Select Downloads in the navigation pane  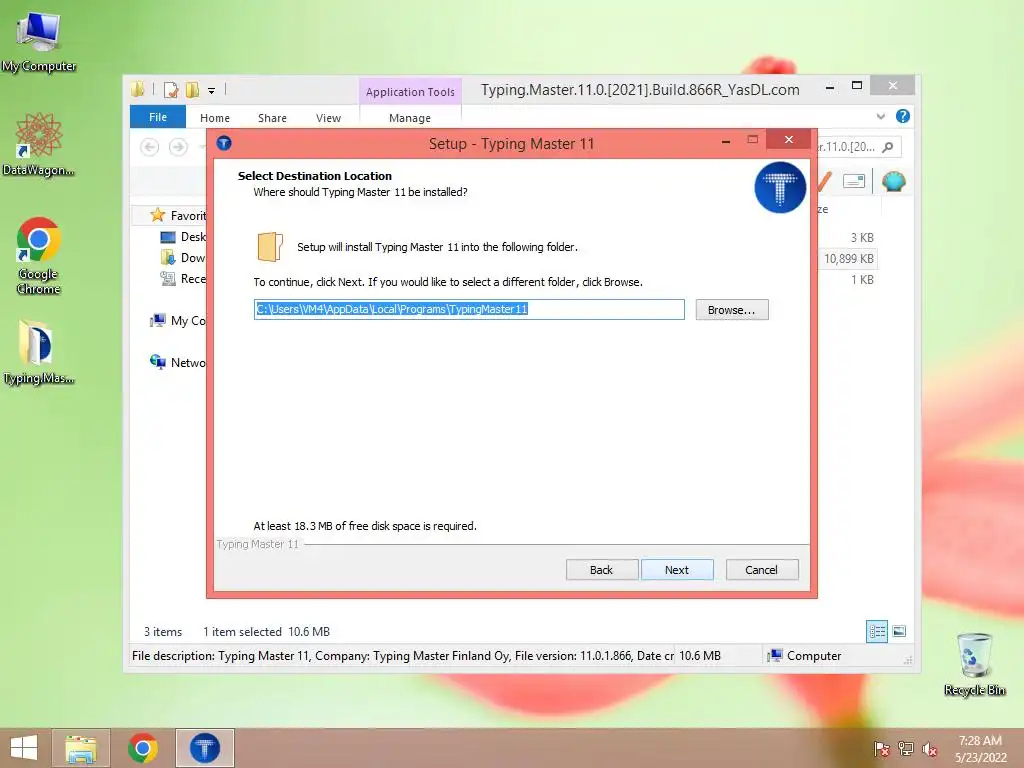tap(183, 257)
